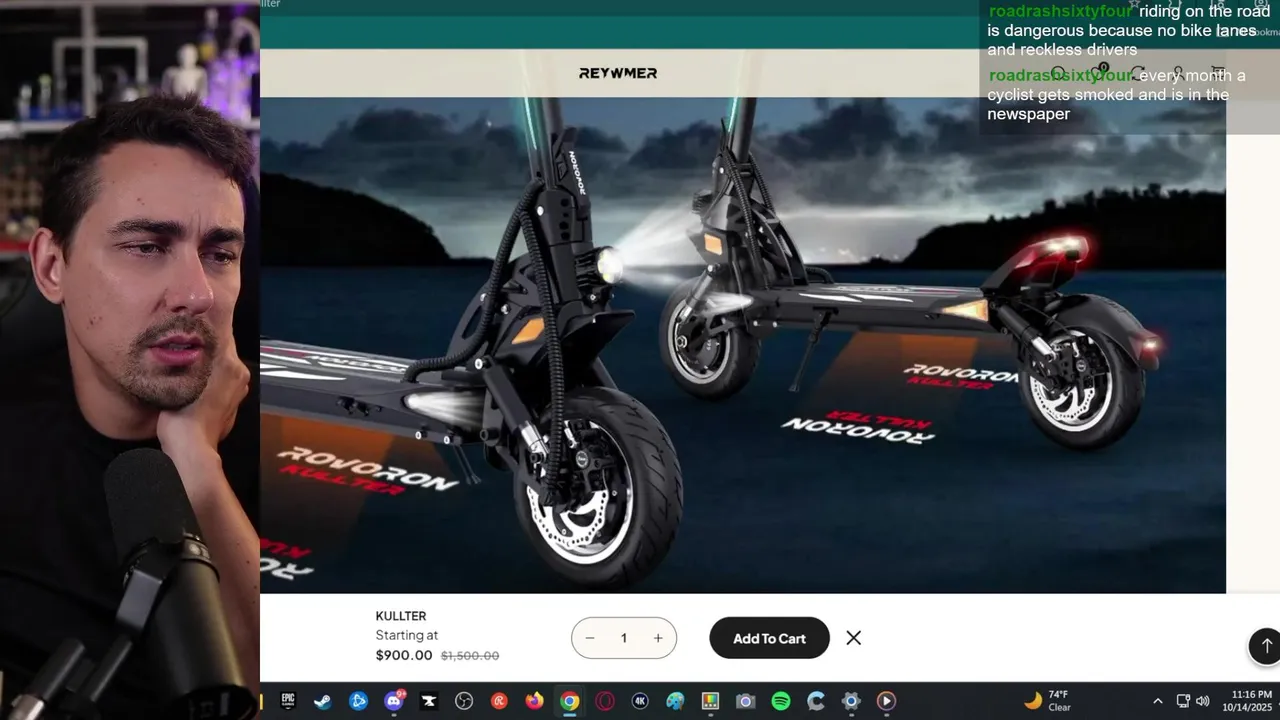The width and height of the screenshot is (1280, 720).
Task: Open the wishlist heart icon in header
Action: [1098, 74]
